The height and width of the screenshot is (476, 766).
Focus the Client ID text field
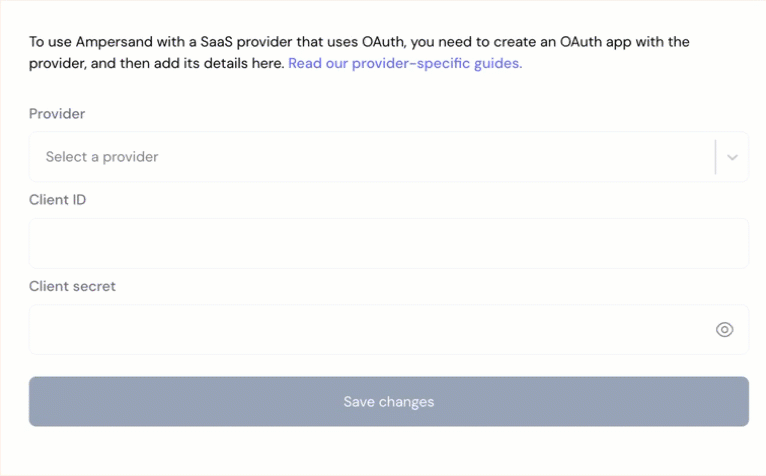click(x=389, y=243)
